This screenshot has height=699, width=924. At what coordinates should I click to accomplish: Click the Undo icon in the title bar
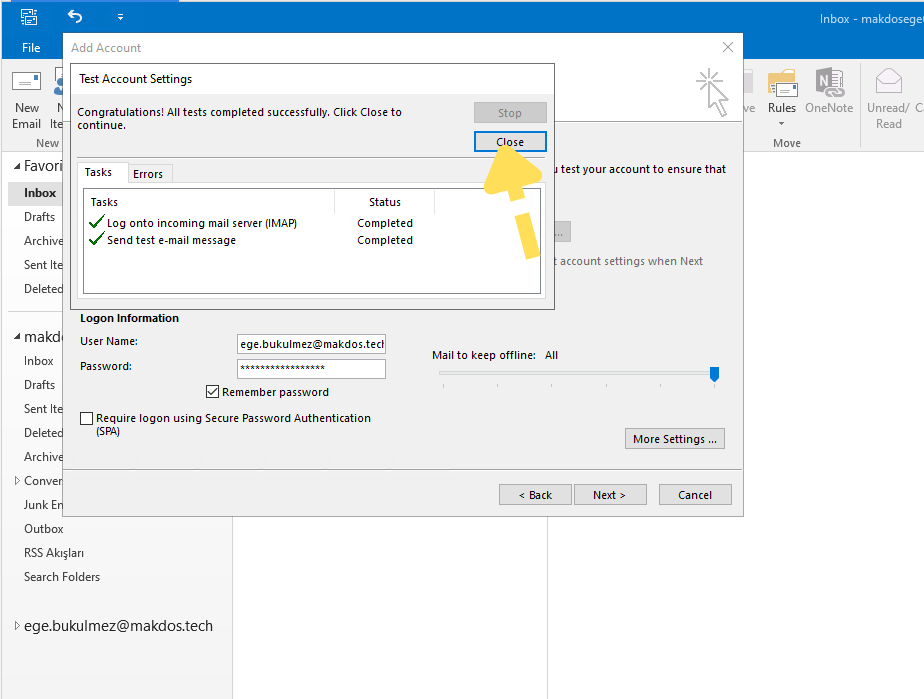pos(75,17)
